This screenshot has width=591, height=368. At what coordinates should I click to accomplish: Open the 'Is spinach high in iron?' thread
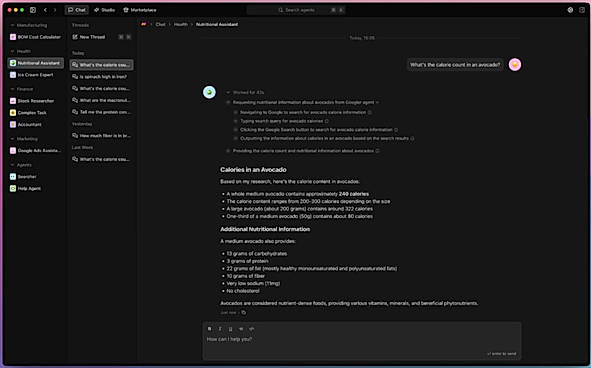[101, 77]
